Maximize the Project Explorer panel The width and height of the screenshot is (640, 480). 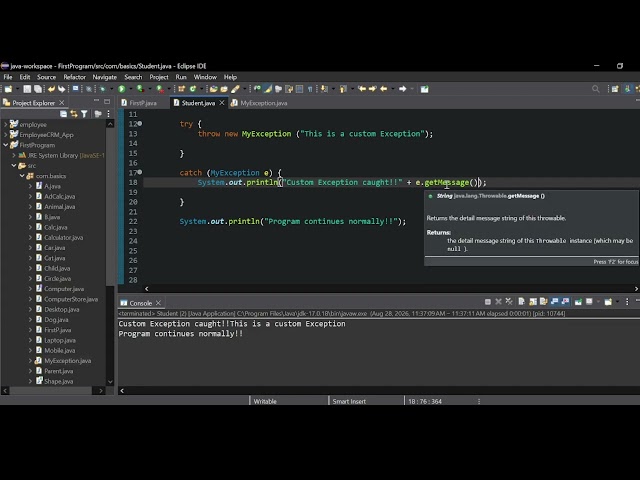click(107, 101)
